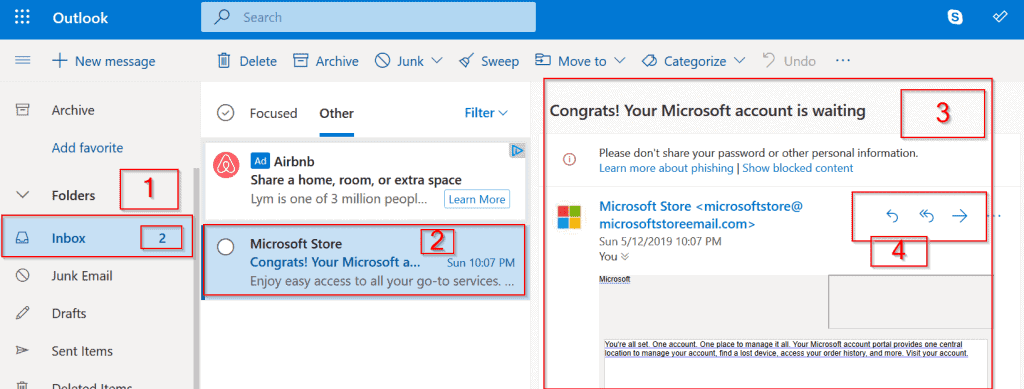Open Skype from the header icon
Screen dimensions: 1024x389
(955, 18)
